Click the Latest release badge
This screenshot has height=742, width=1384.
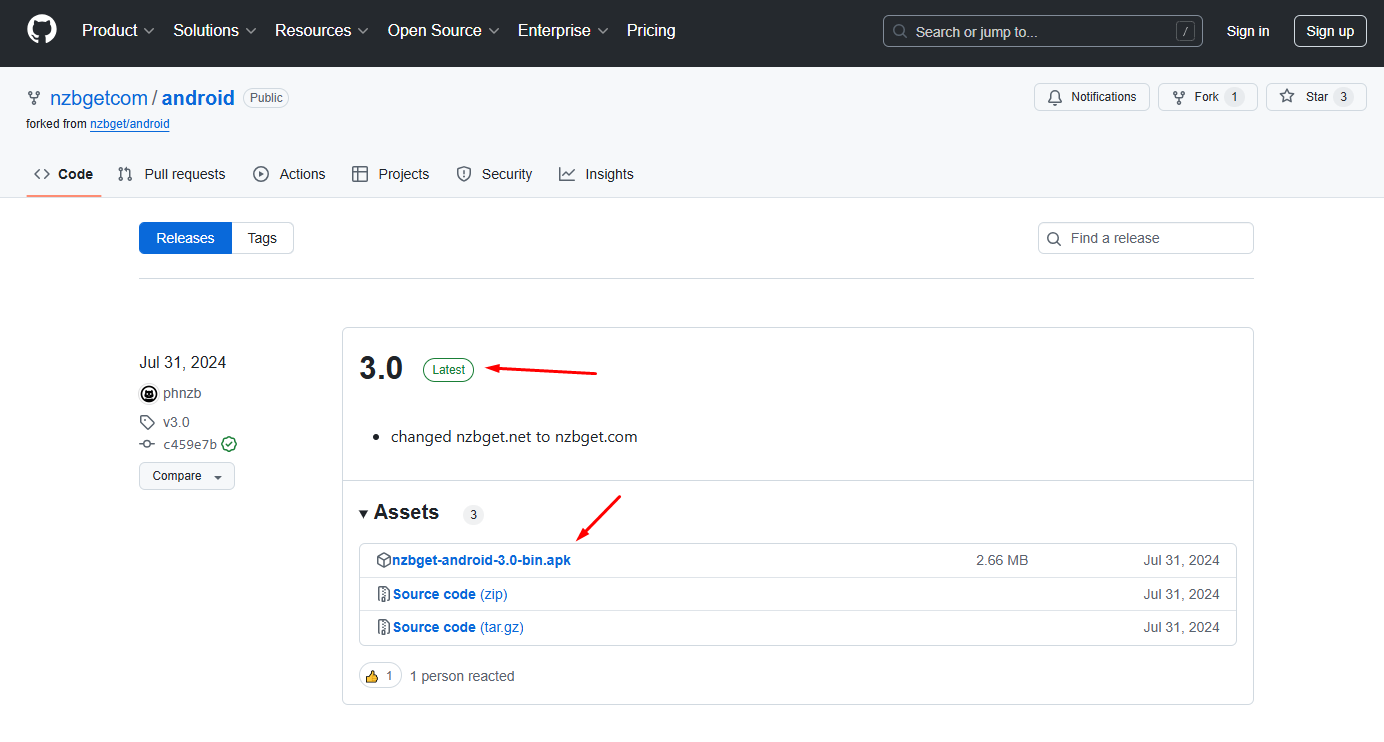[448, 370]
